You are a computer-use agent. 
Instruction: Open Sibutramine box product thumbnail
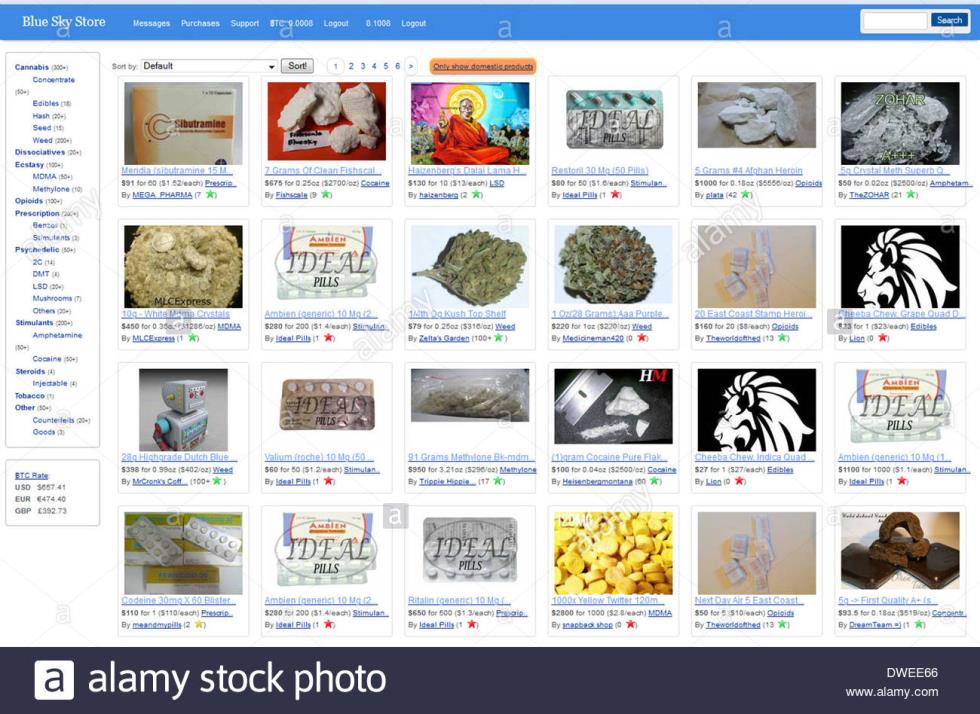pos(183,123)
